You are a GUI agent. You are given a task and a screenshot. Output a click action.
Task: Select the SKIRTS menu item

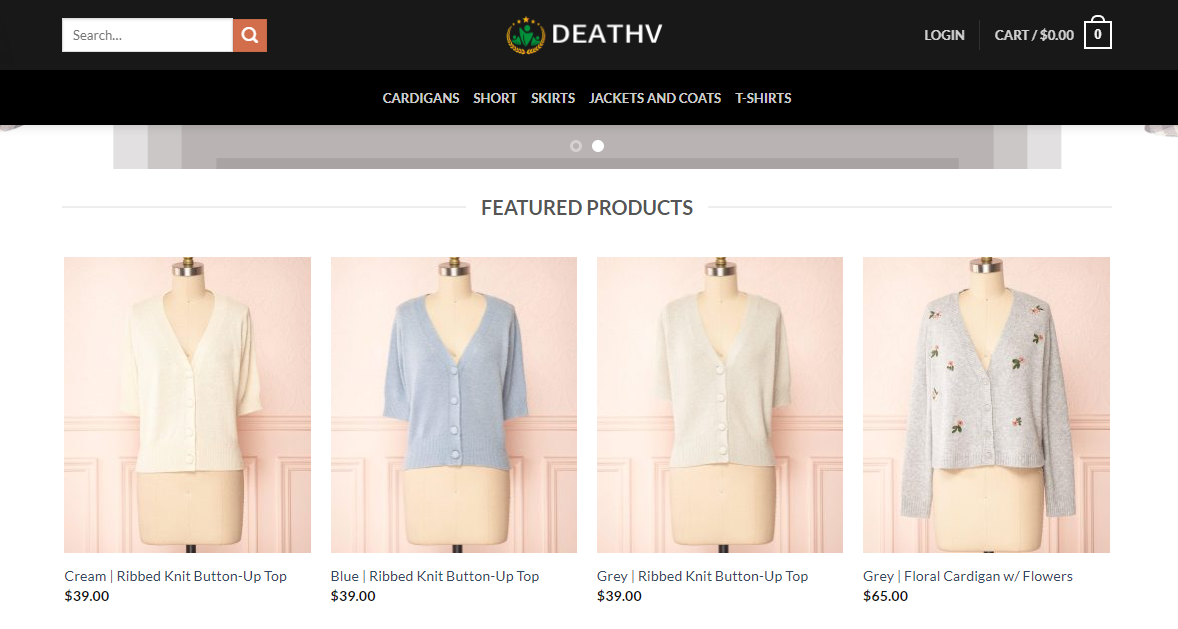point(553,98)
